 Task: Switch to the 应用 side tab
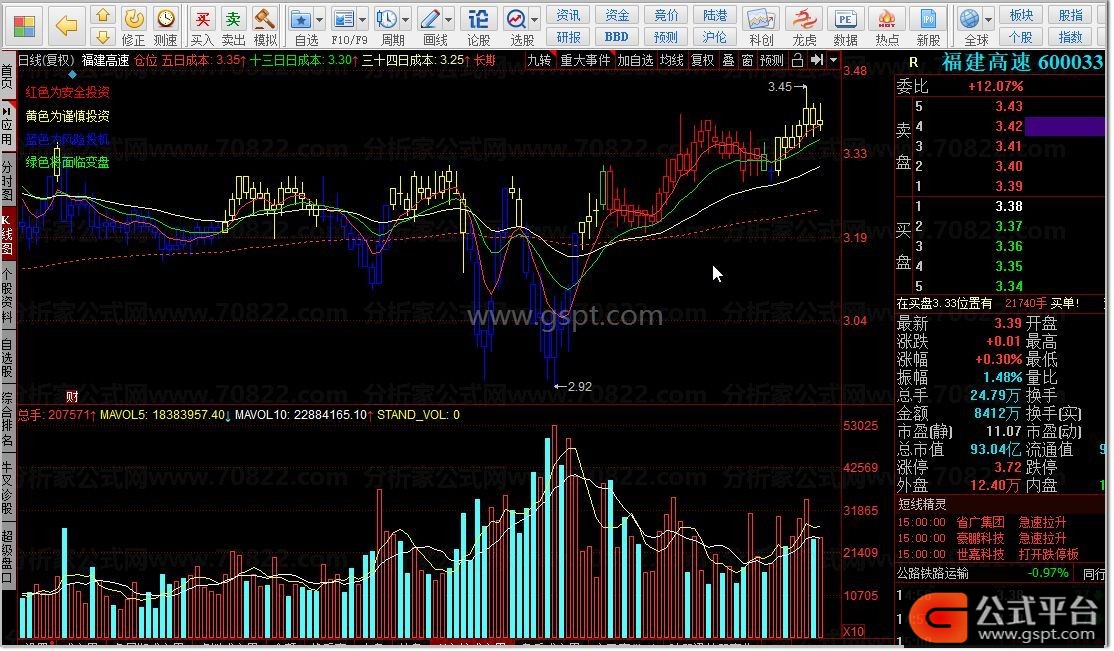click(7, 128)
